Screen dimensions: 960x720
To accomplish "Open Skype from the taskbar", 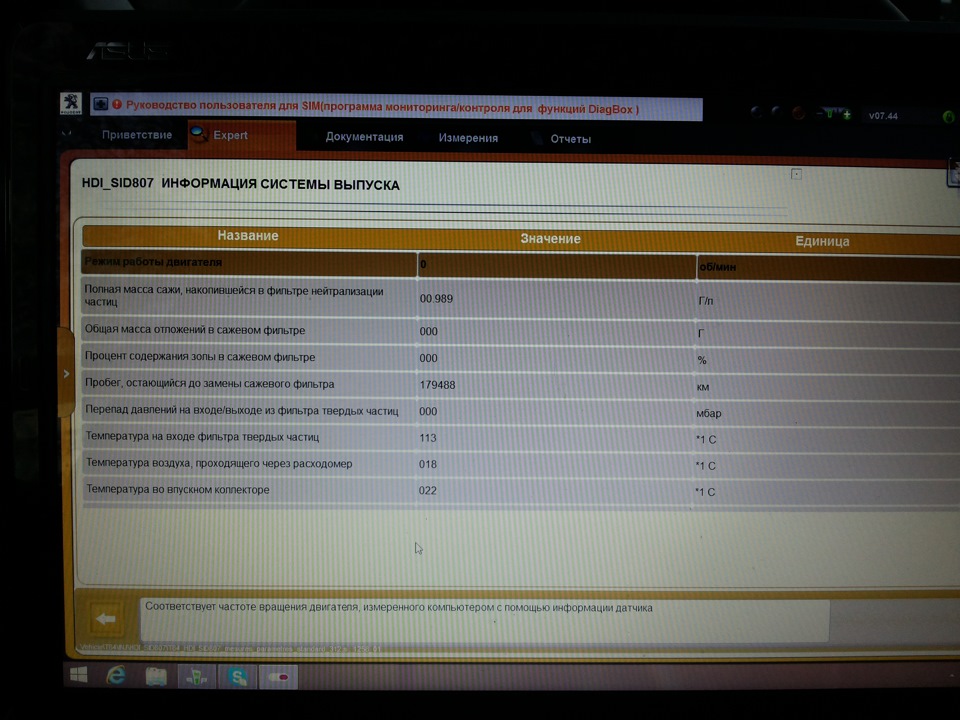I will [x=237, y=677].
